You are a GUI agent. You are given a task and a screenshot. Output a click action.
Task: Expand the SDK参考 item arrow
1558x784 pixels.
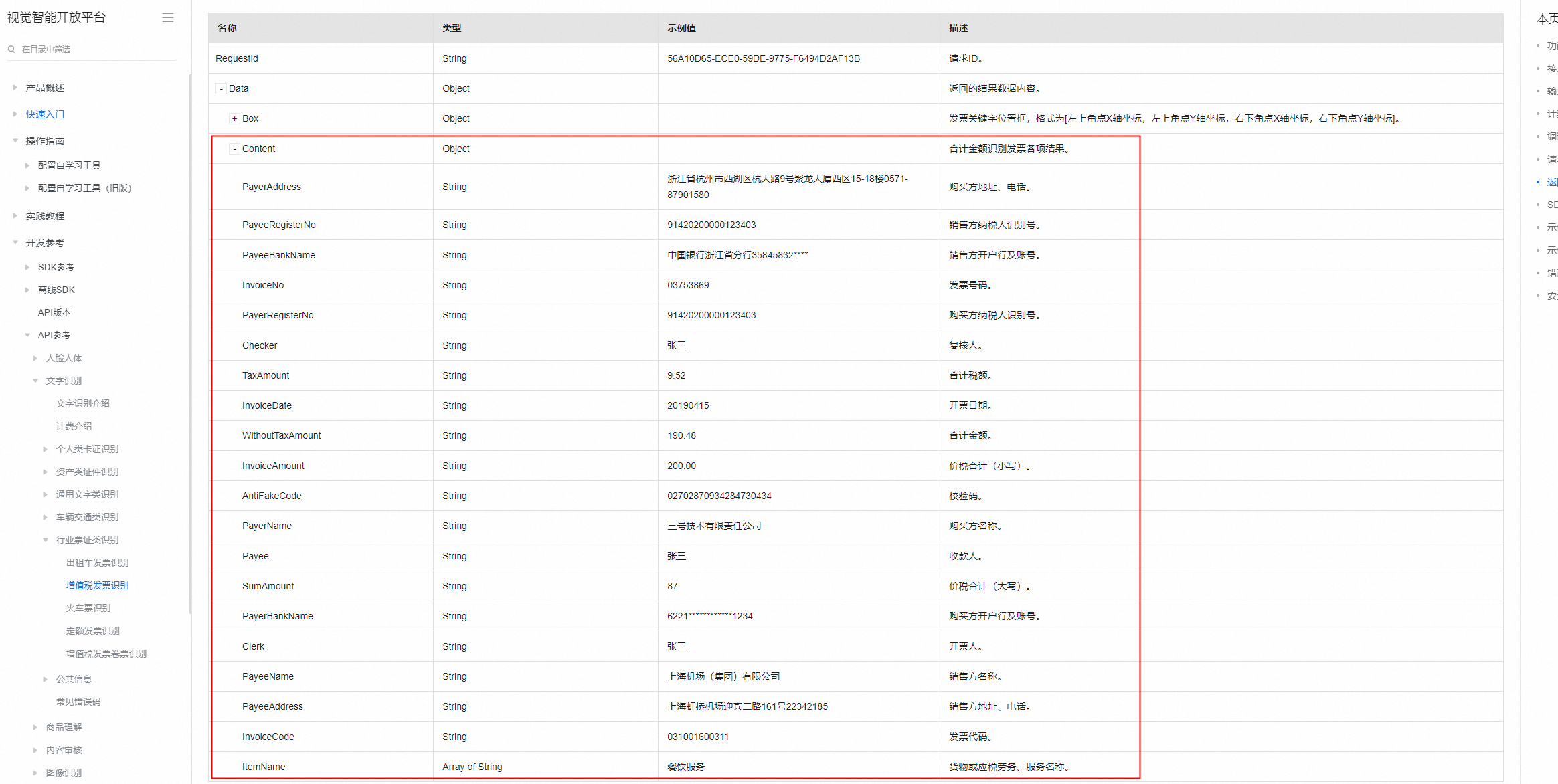tap(27, 267)
